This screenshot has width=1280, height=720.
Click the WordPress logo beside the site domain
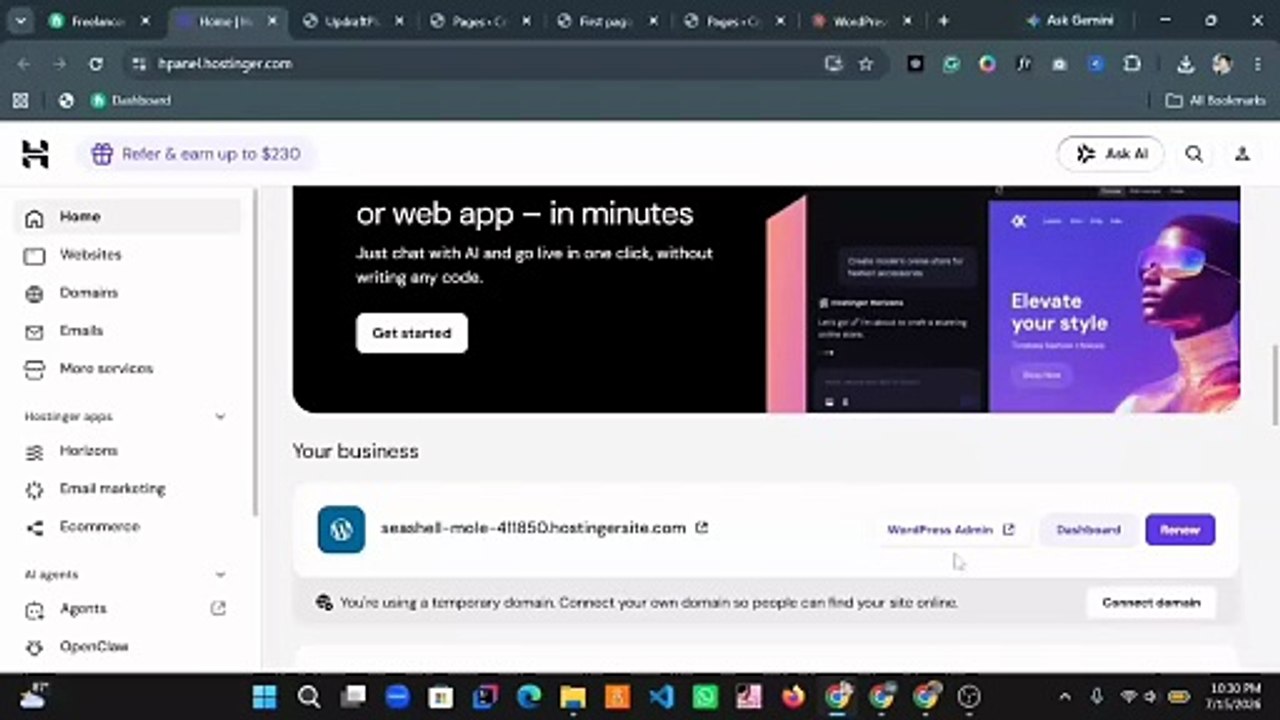pos(341,529)
